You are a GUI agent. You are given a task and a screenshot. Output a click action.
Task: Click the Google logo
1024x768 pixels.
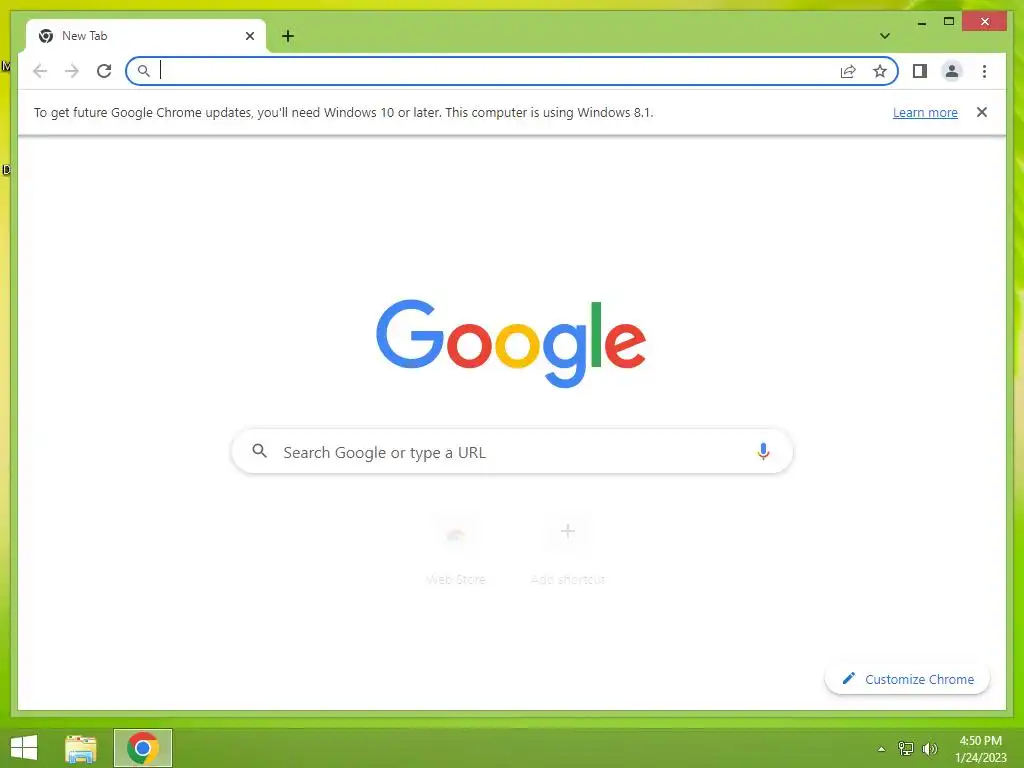pyautogui.click(x=511, y=343)
